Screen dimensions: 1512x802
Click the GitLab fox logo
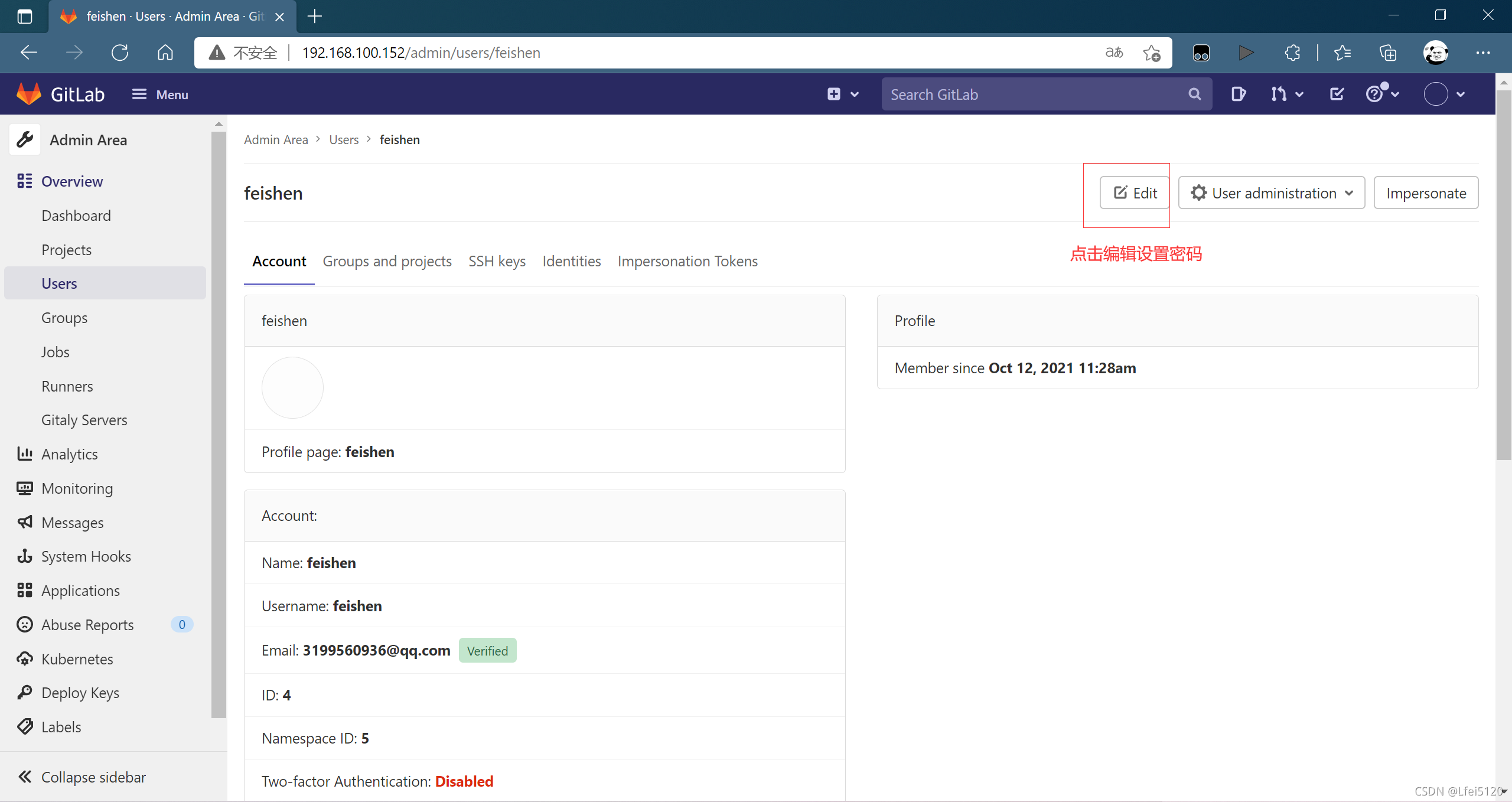coord(28,94)
